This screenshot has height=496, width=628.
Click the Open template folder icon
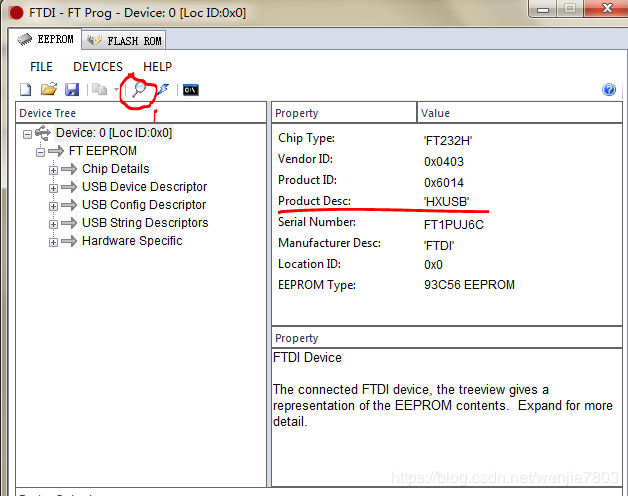tap(48, 90)
